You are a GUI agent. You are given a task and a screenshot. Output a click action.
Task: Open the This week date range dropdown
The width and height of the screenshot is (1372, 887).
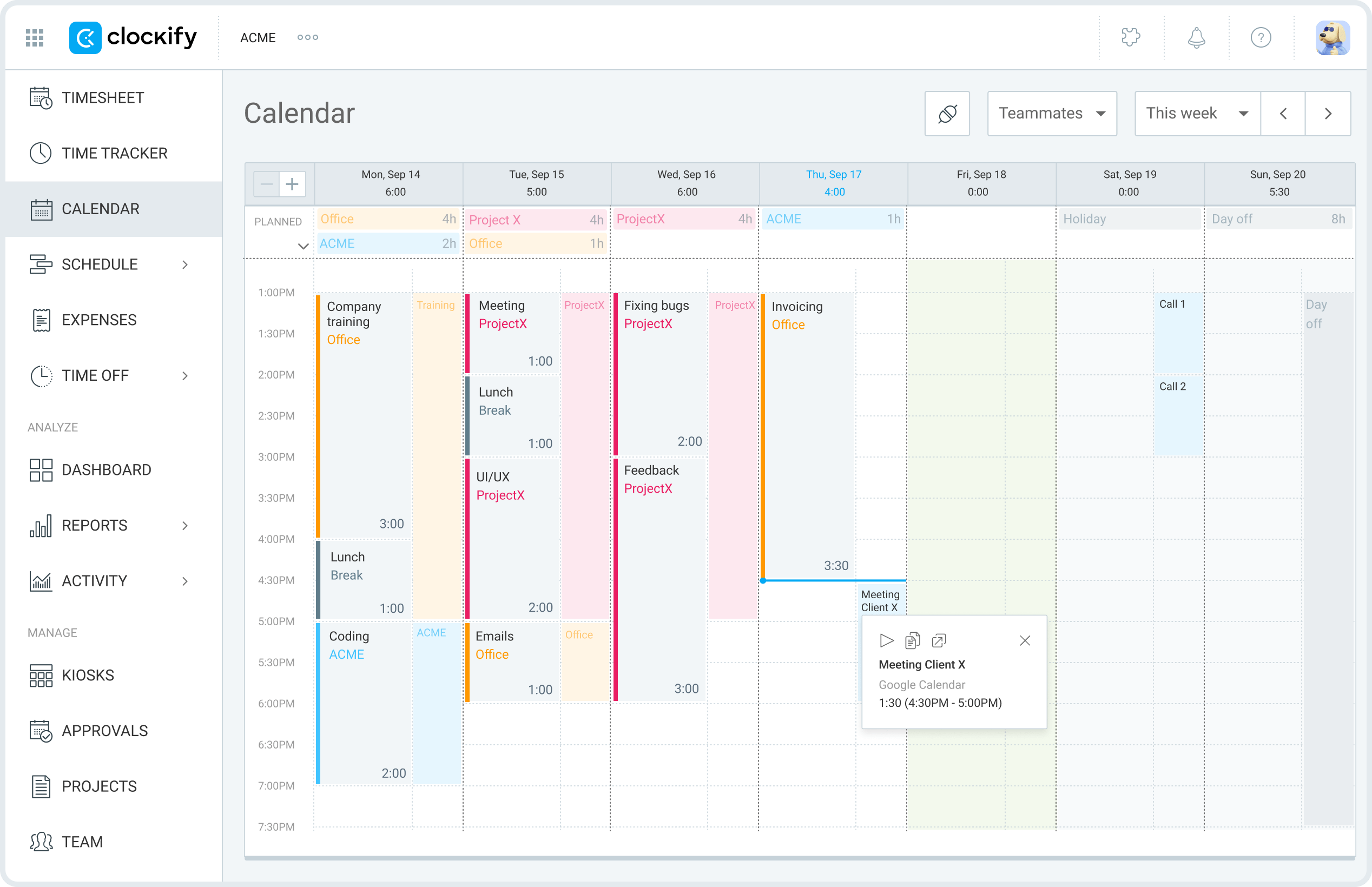pos(1196,113)
